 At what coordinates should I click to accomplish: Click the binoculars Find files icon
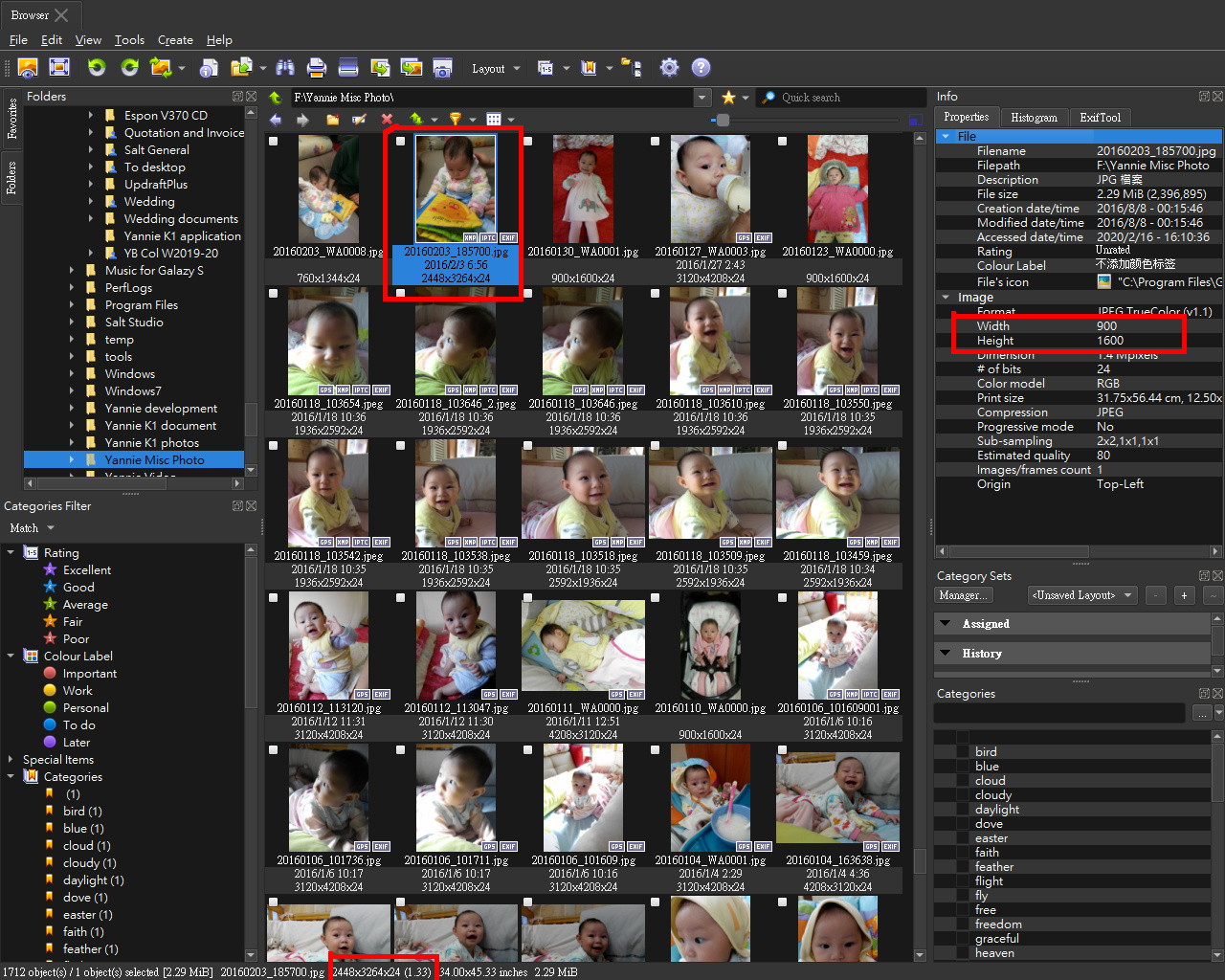[284, 67]
